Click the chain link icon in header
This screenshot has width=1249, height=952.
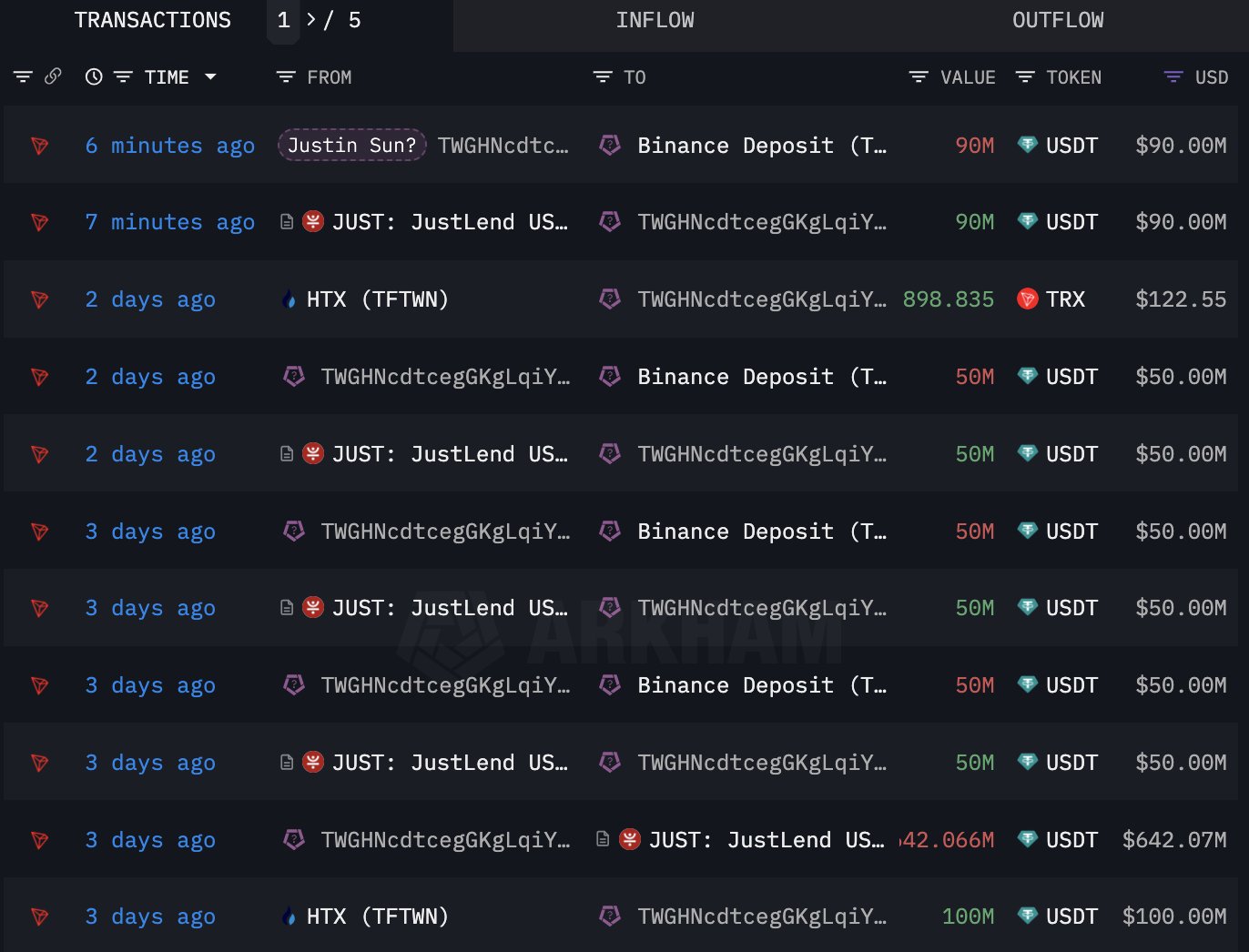53,76
